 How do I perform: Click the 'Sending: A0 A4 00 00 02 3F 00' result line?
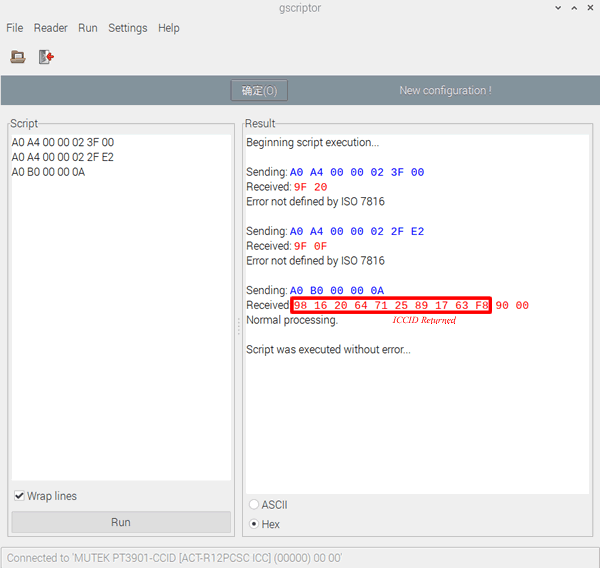[335, 172]
